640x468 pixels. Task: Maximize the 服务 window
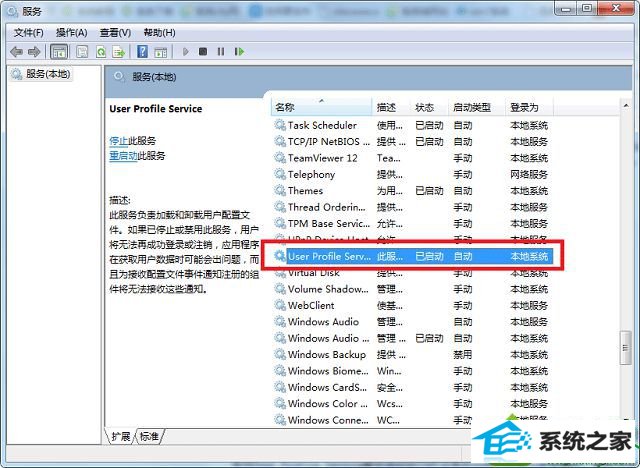[587, 9]
